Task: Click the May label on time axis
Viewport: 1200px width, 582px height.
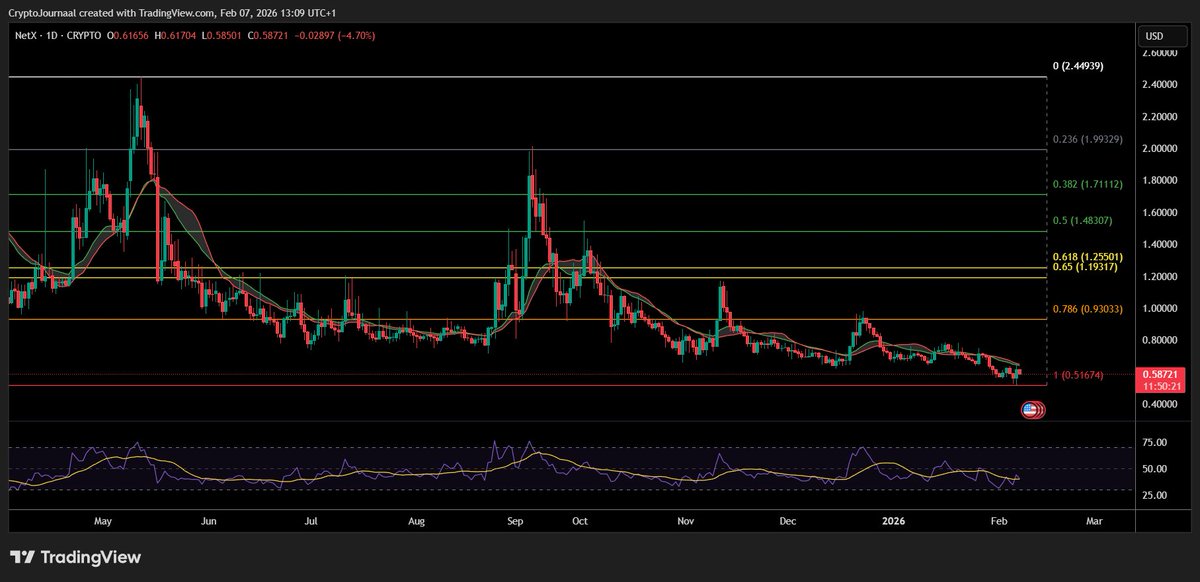Action: pyautogui.click(x=105, y=521)
